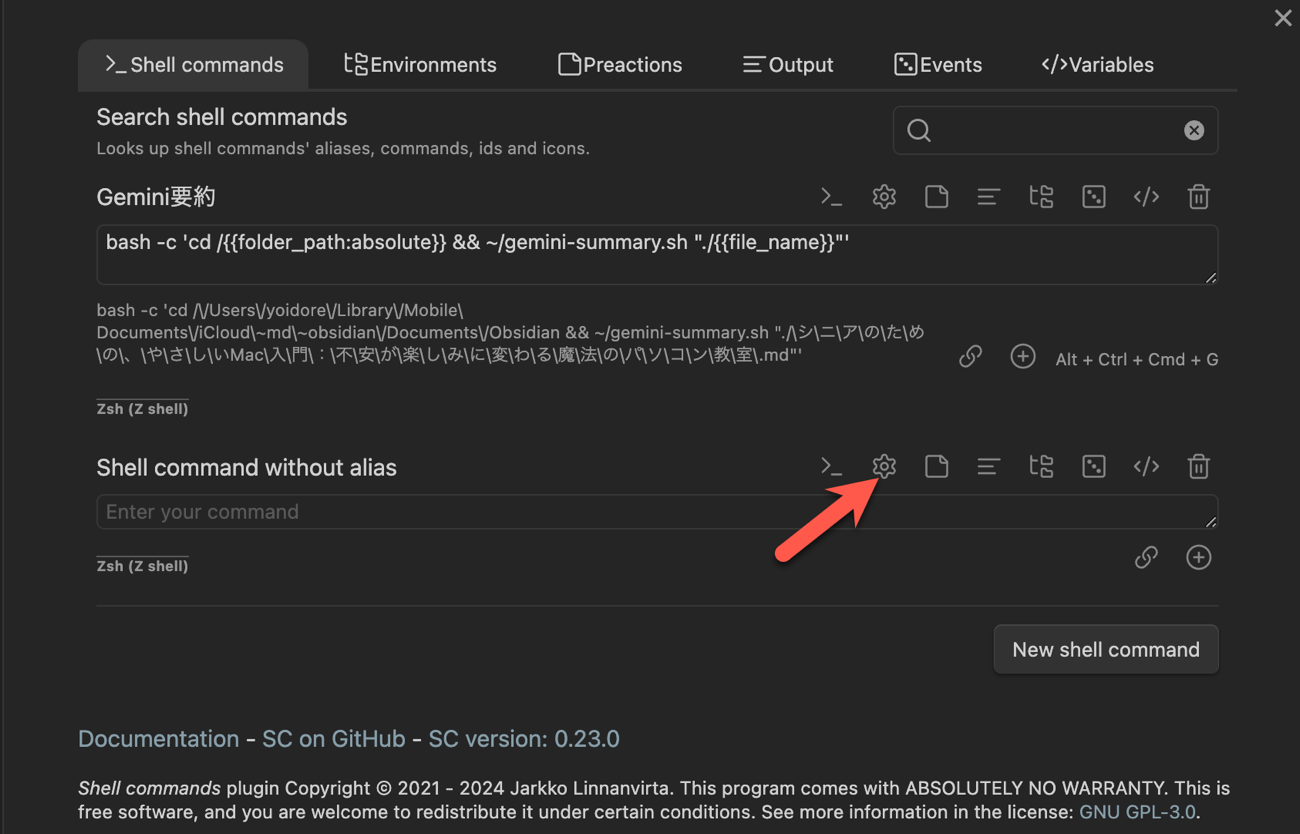
Task: Open Preactions icon for Shell command without alias
Action: coord(936,466)
